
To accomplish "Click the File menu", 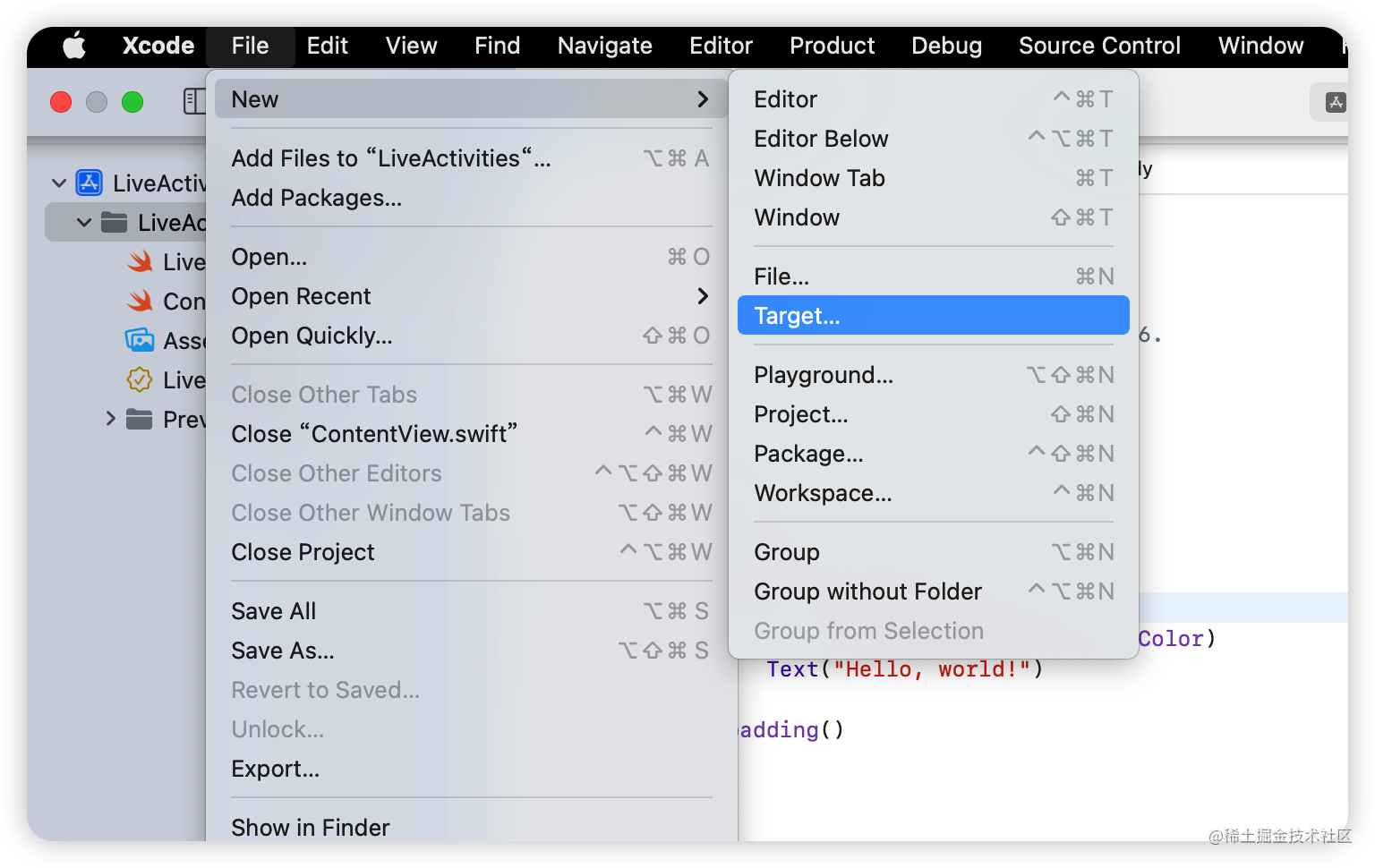I will [x=250, y=46].
